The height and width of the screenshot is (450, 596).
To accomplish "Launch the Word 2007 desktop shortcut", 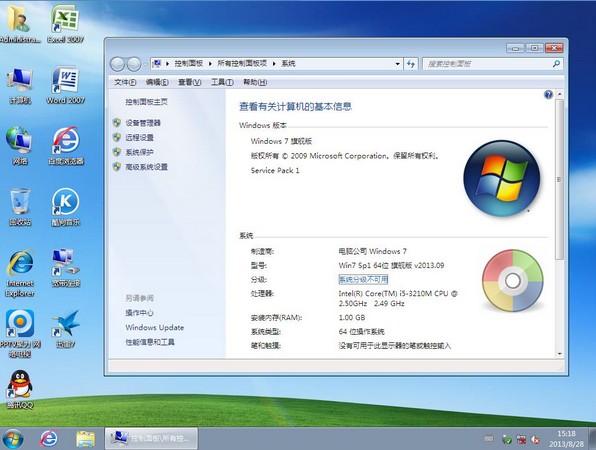I will (65, 85).
